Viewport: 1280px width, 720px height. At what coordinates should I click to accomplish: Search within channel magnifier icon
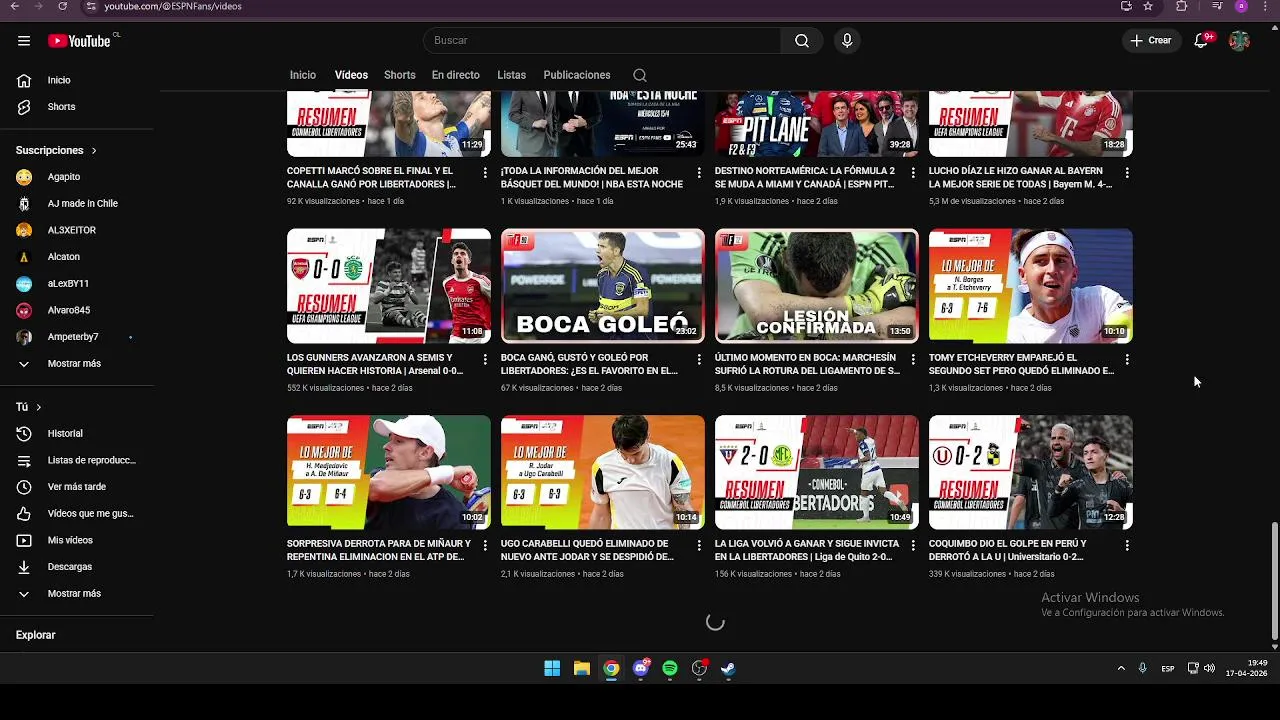coord(640,75)
